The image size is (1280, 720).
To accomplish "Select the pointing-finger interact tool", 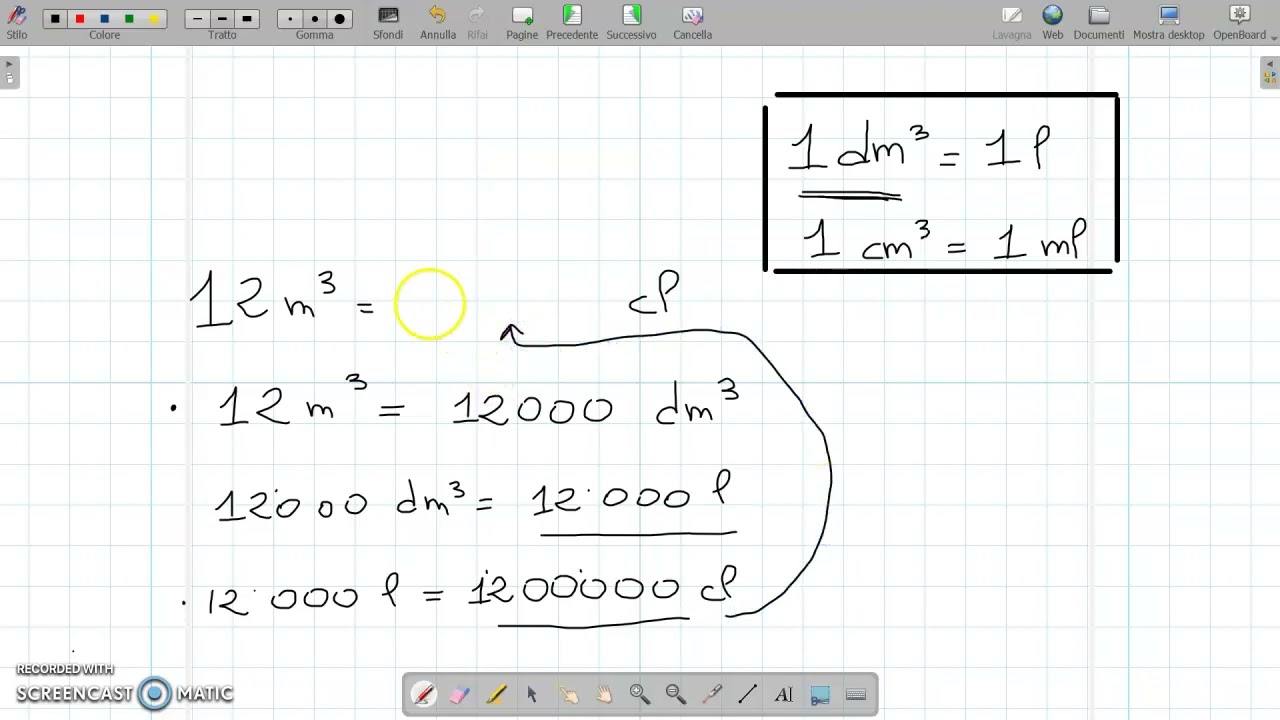I will pyautogui.click(x=568, y=695).
